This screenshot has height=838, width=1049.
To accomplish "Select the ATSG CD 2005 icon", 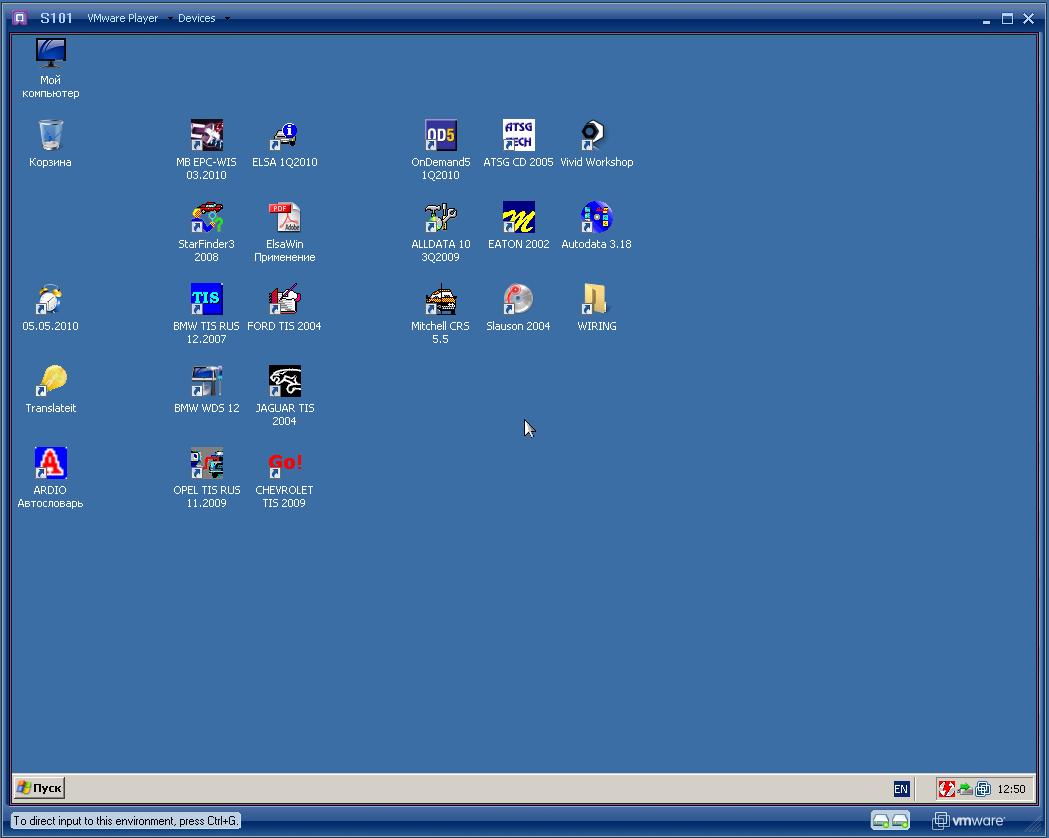I will click(x=518, y=136).
